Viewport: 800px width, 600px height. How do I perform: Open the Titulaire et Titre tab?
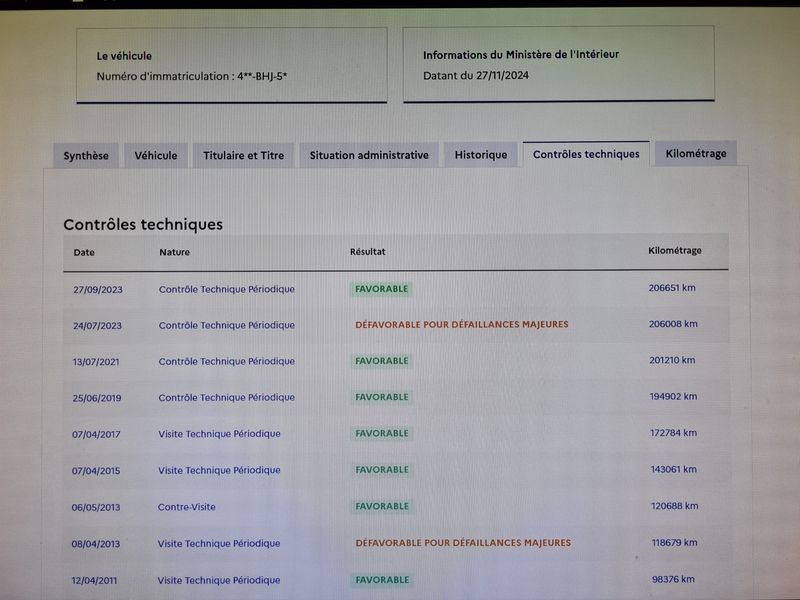243,155
